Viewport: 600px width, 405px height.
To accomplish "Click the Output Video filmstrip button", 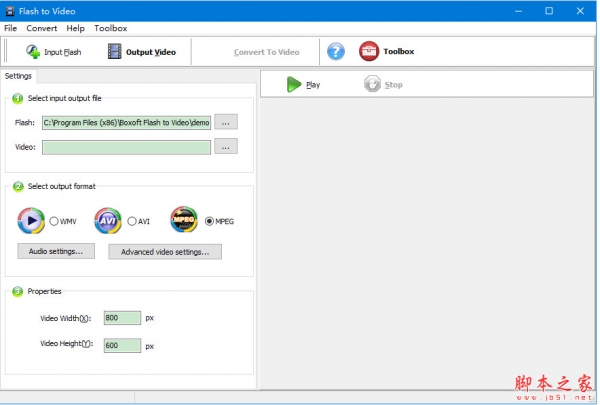I will (142, 52).
